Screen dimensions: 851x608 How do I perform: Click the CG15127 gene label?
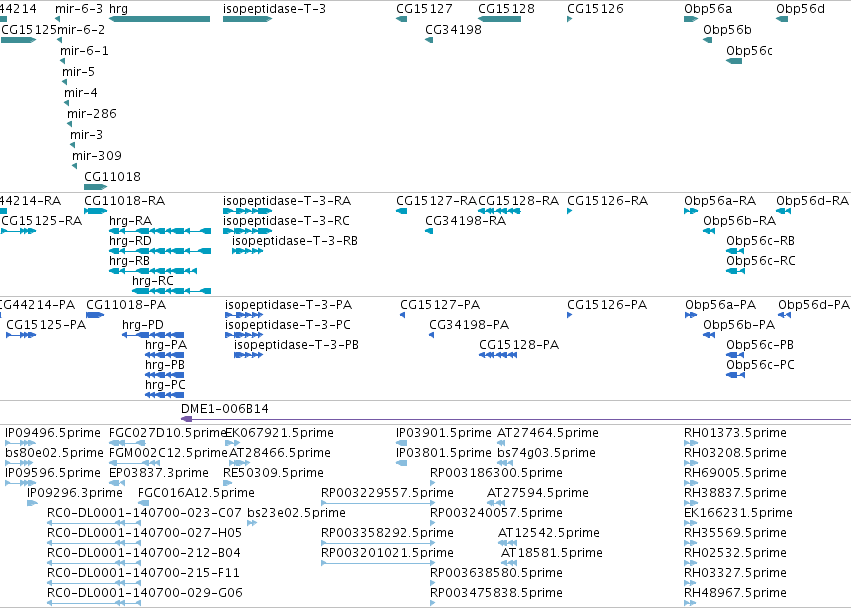(424, 9)
